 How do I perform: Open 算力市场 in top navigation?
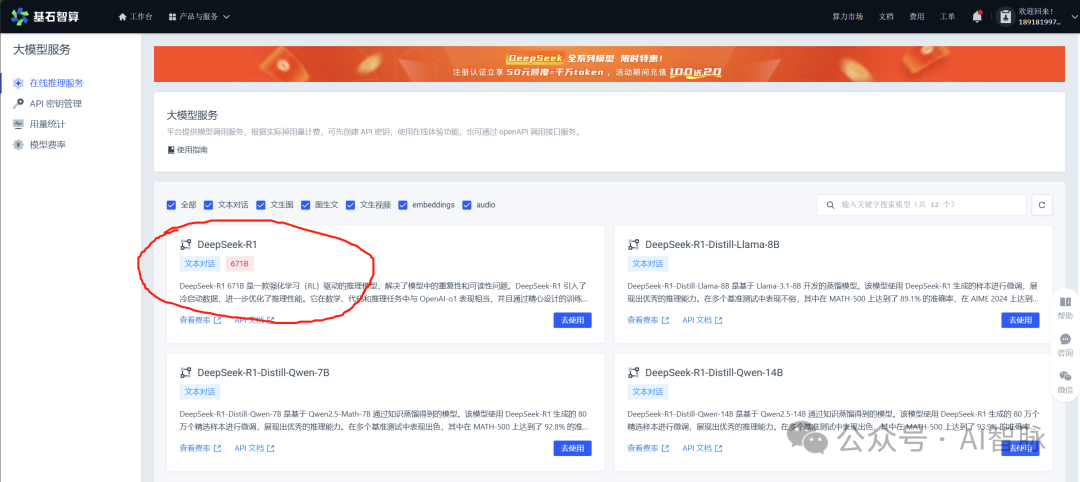pos(847,17)
